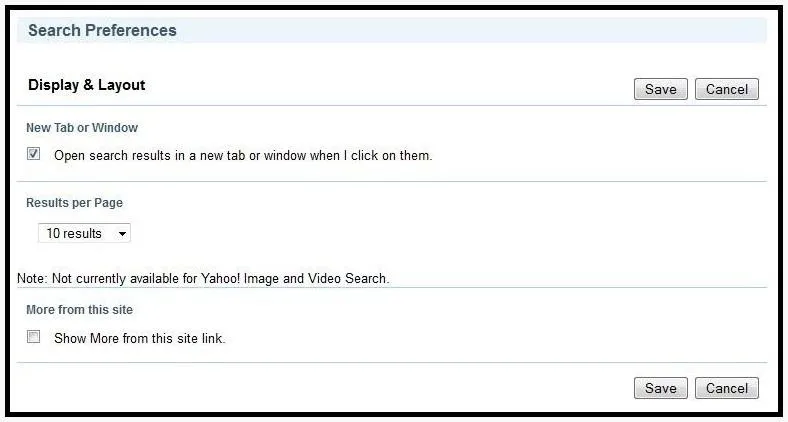Click the bottom Cancel button
Viewport: 788px width, 422px height.
(x=727, y=388)
